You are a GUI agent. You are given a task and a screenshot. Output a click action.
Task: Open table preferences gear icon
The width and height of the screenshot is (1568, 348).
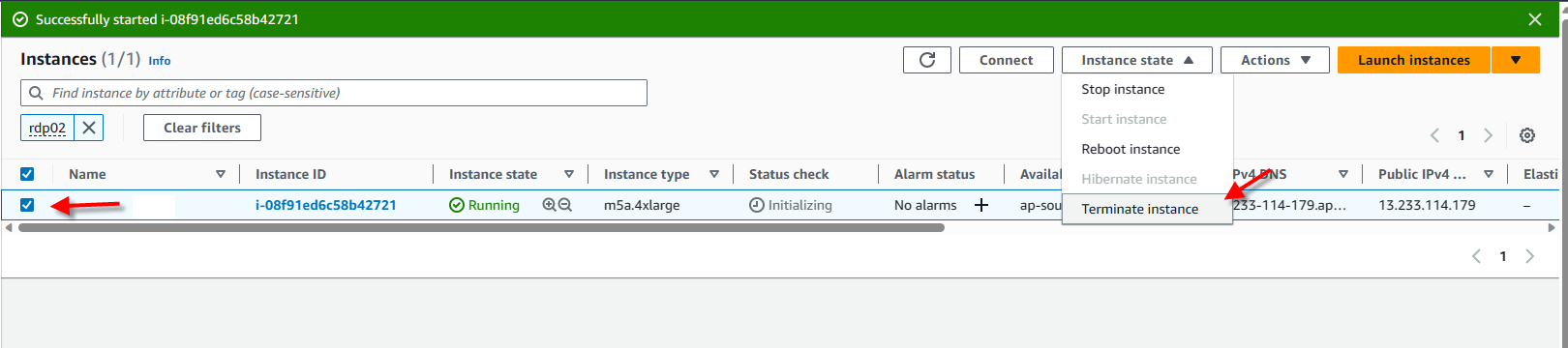(1527, 135)
